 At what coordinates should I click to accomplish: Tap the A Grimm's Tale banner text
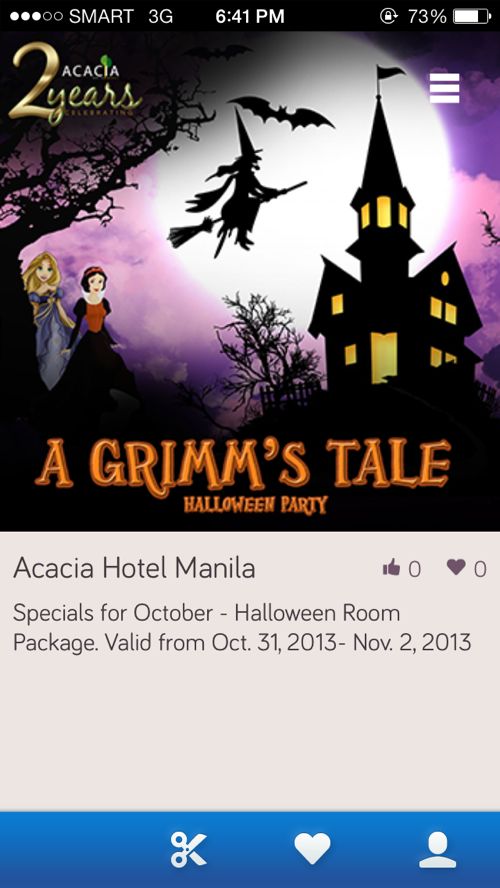pyautogui.click(x=243, y=464)
